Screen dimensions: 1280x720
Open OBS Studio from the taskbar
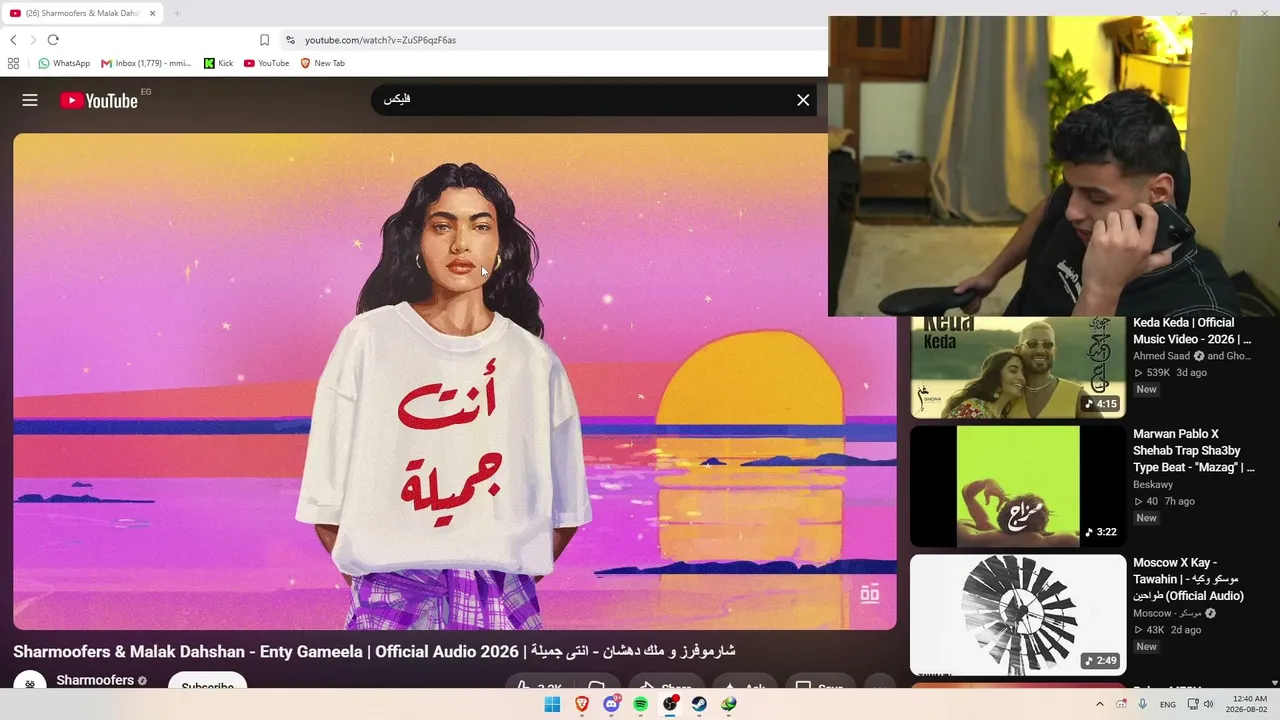pyautogui.click(x=670, y=704)
